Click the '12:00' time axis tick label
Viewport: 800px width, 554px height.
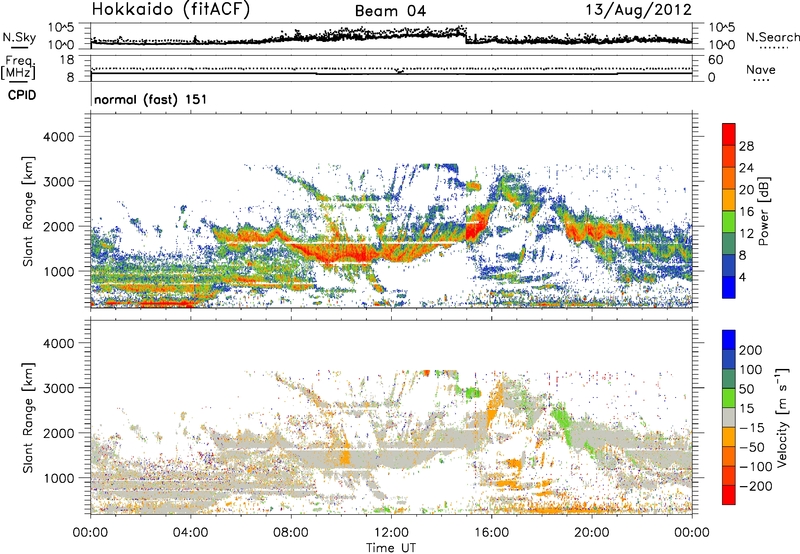[391, 533]
